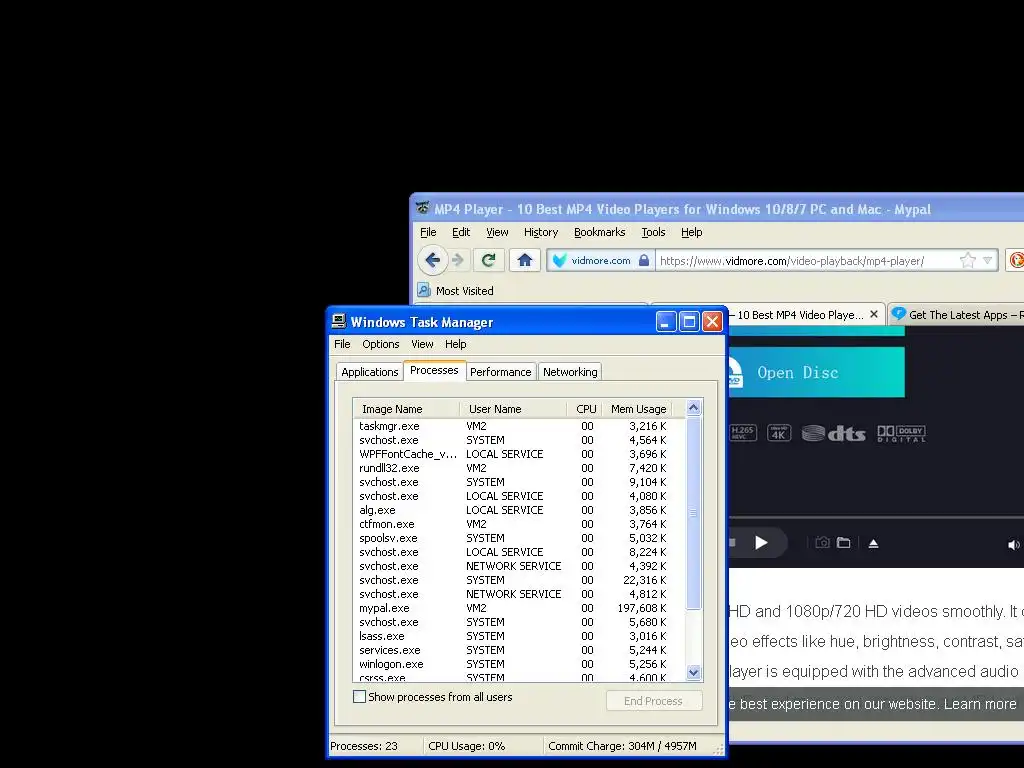Select the spoolsv.exe process row
This screenshot has height=768, width=1024.
pyautogui.click(x=519, y=538)
